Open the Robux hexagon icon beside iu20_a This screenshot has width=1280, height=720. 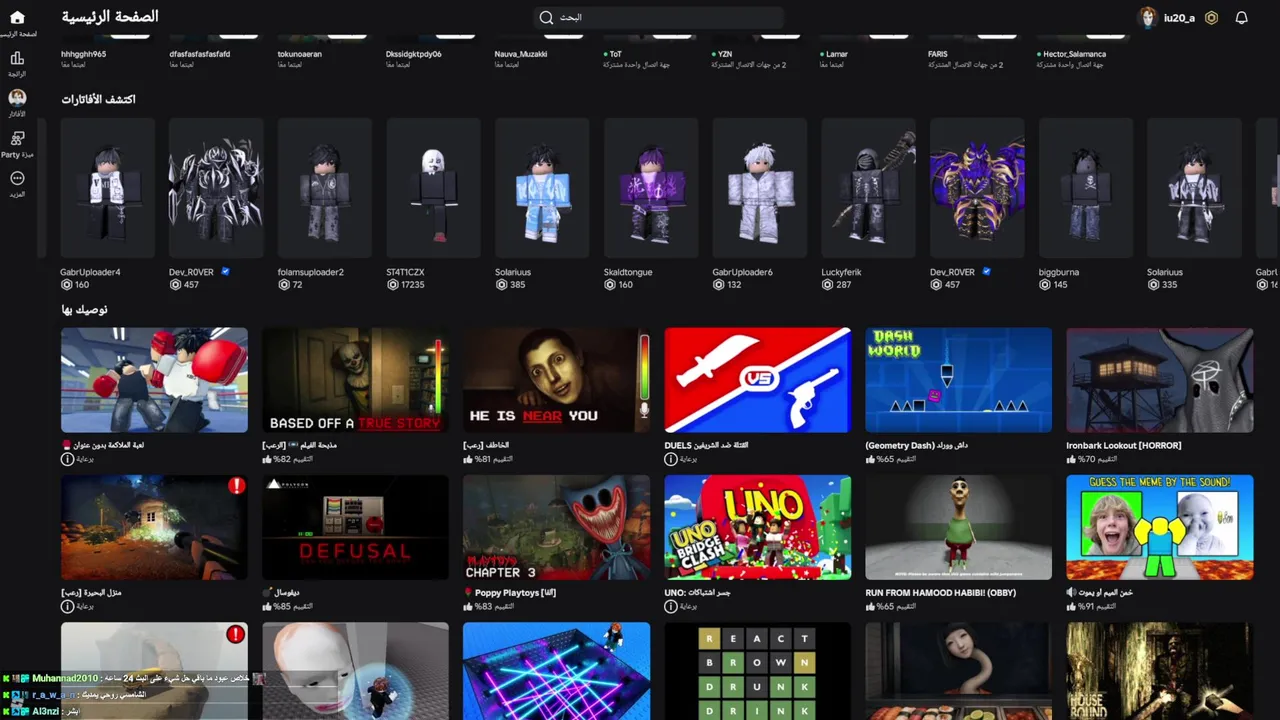coord(1211,18)
